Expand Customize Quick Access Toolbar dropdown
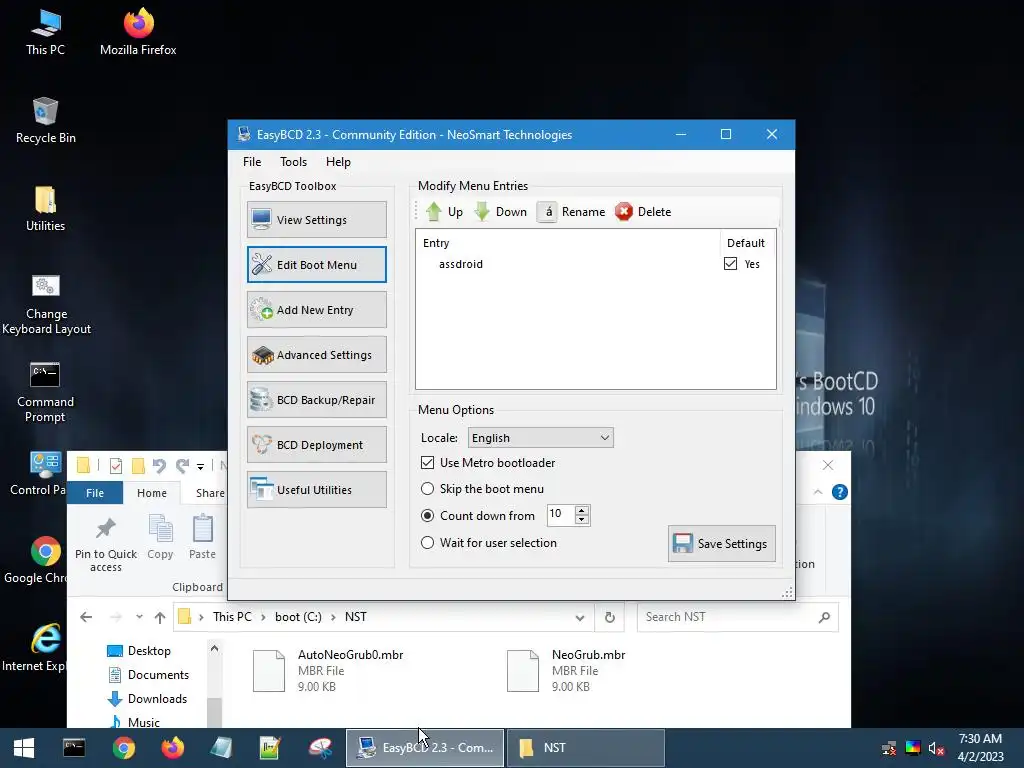This screenshot has height=768, width=1024. (200, 466)
